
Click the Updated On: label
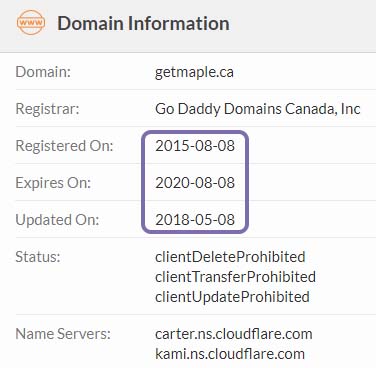click(57, 220)
